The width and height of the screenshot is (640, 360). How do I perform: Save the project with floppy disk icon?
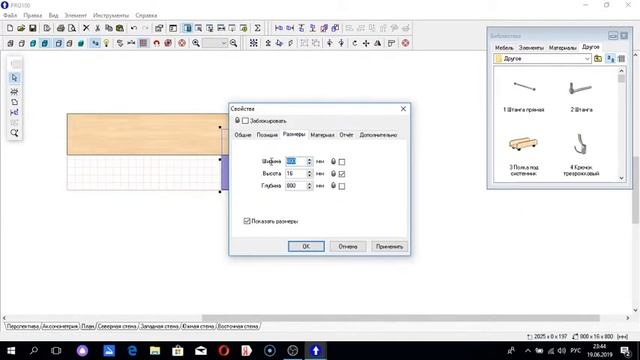click(x=33, y=28)
